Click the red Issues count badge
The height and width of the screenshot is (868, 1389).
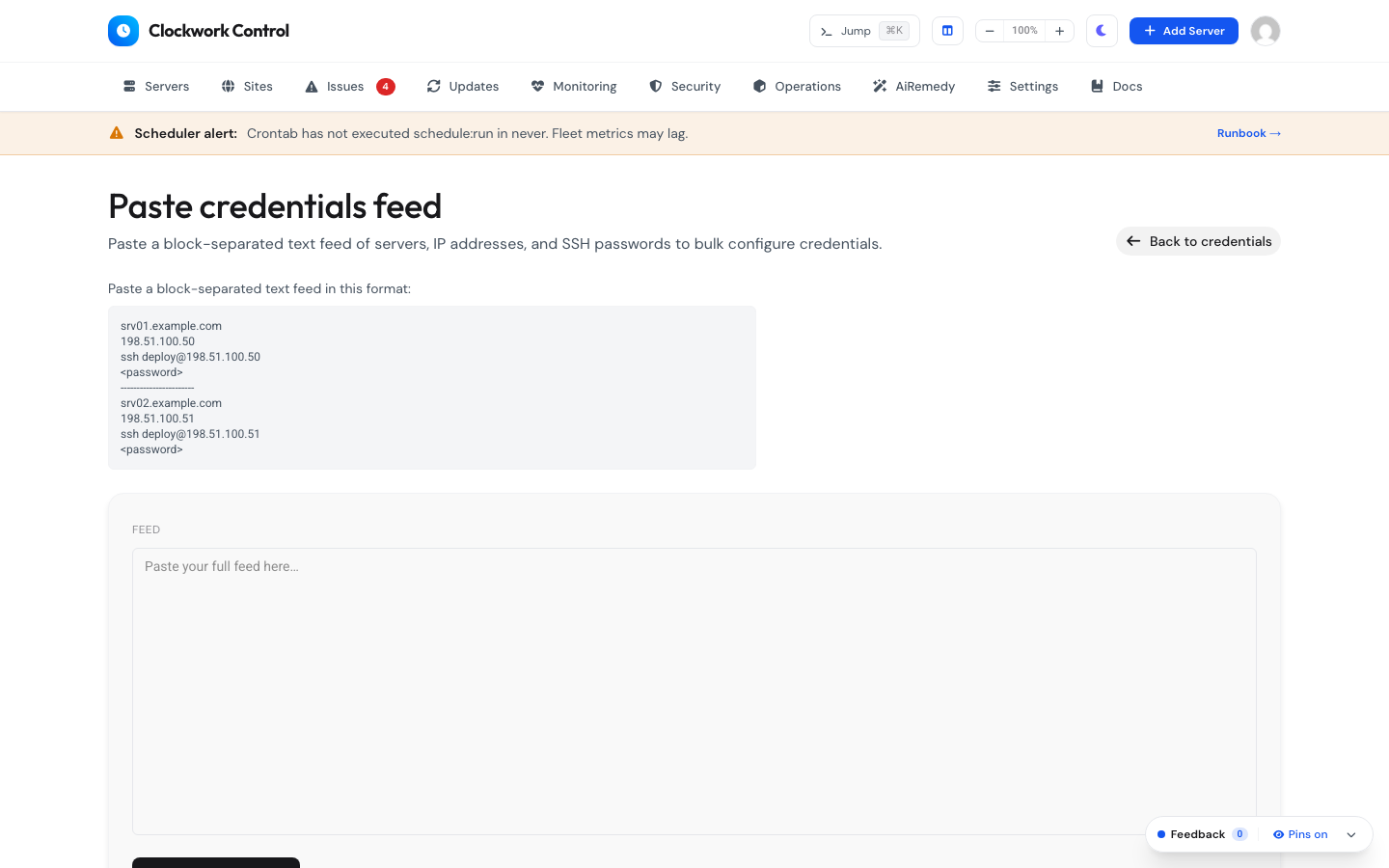coord(386,87)
